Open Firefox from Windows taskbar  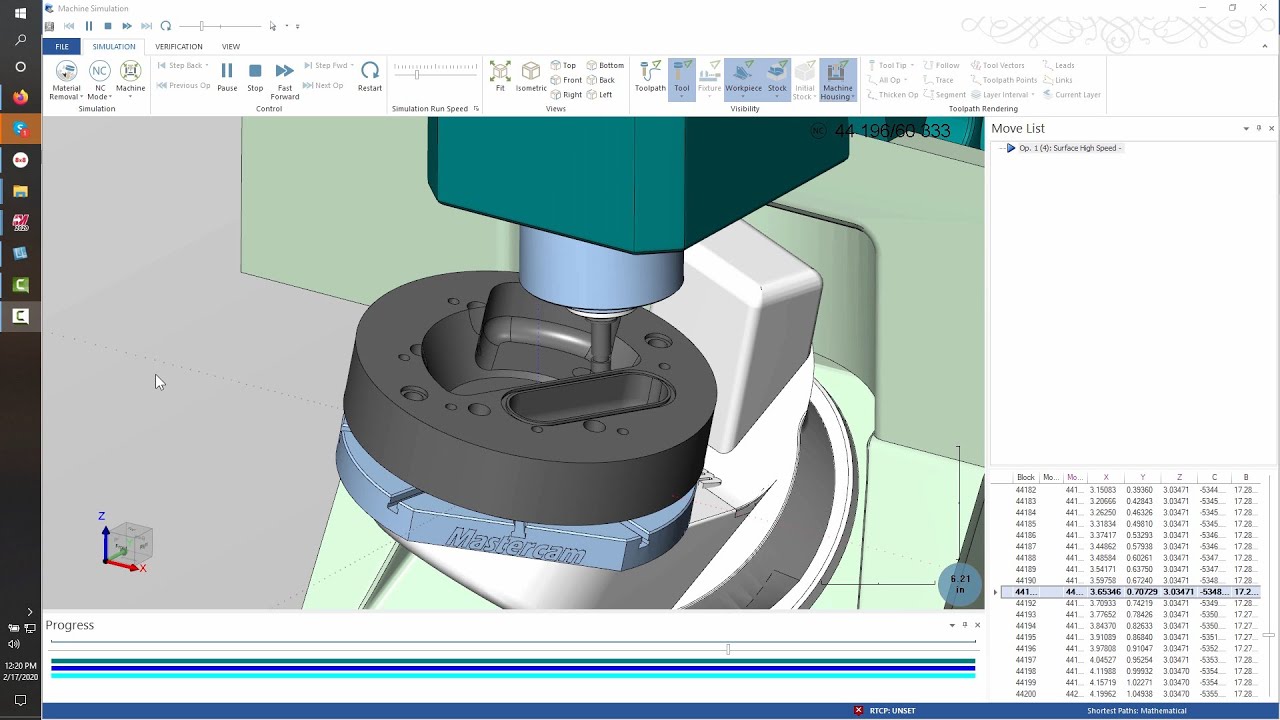point(20,97)
